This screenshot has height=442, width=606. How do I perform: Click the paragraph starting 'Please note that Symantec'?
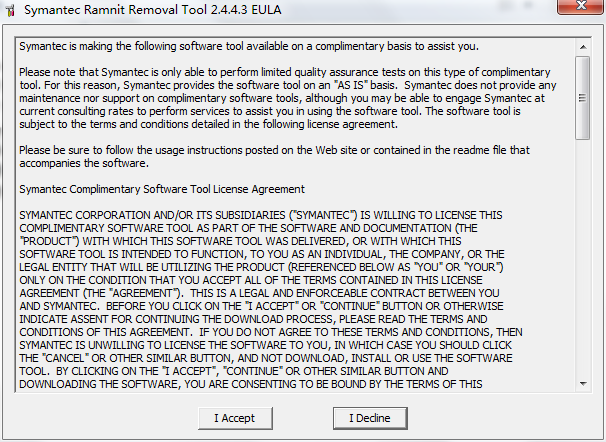click(x=288, y=98)
